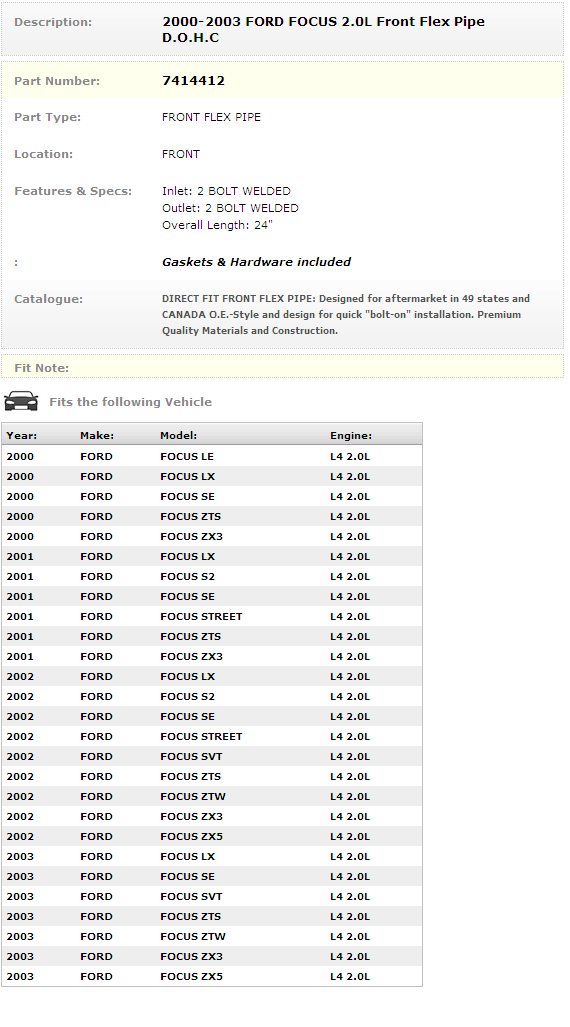
Task: Click the Catalogue label
Action: pyautogui.click(x=48, y=299)
